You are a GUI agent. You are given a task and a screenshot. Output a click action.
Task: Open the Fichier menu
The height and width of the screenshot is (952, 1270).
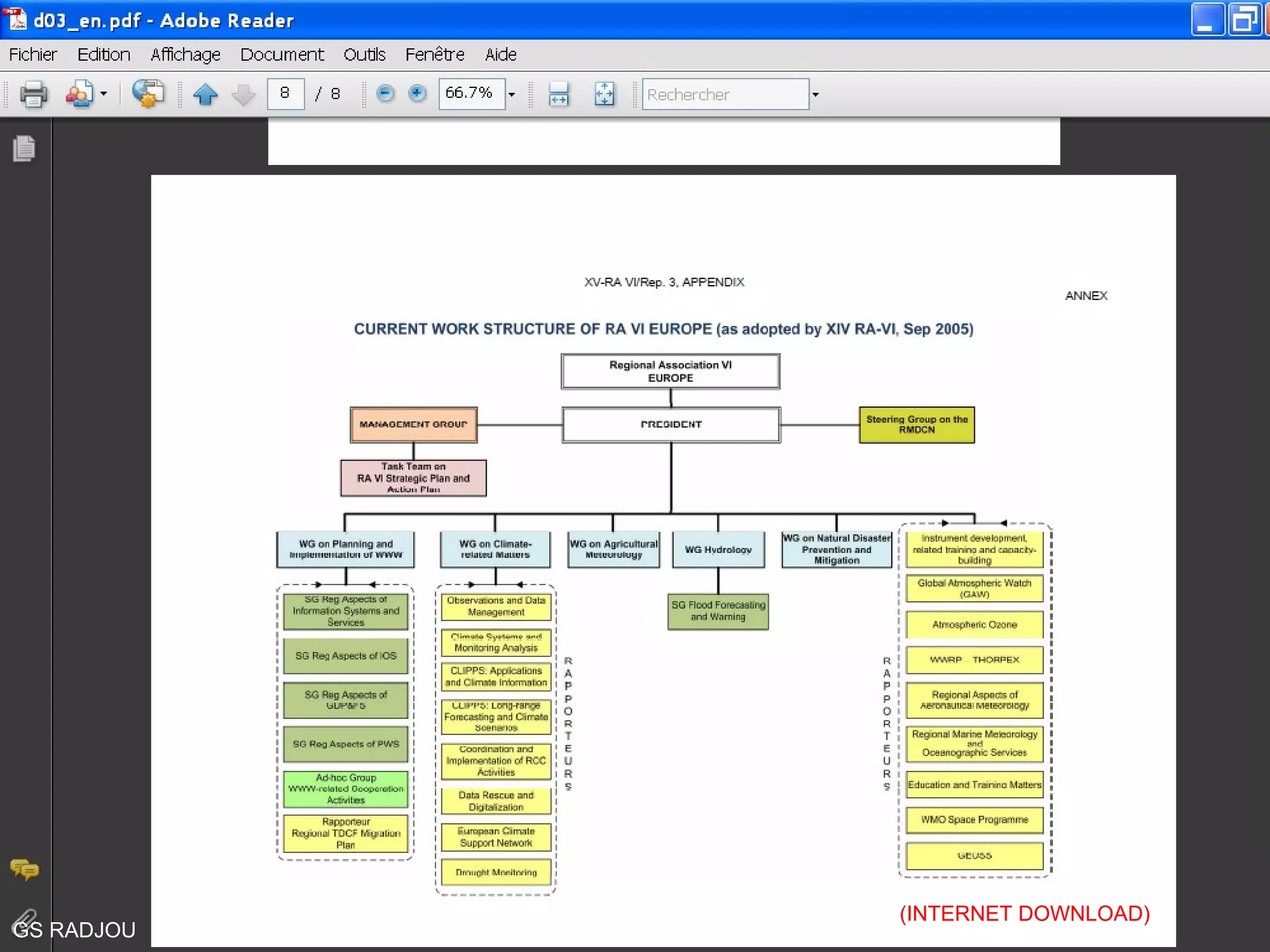33,55
